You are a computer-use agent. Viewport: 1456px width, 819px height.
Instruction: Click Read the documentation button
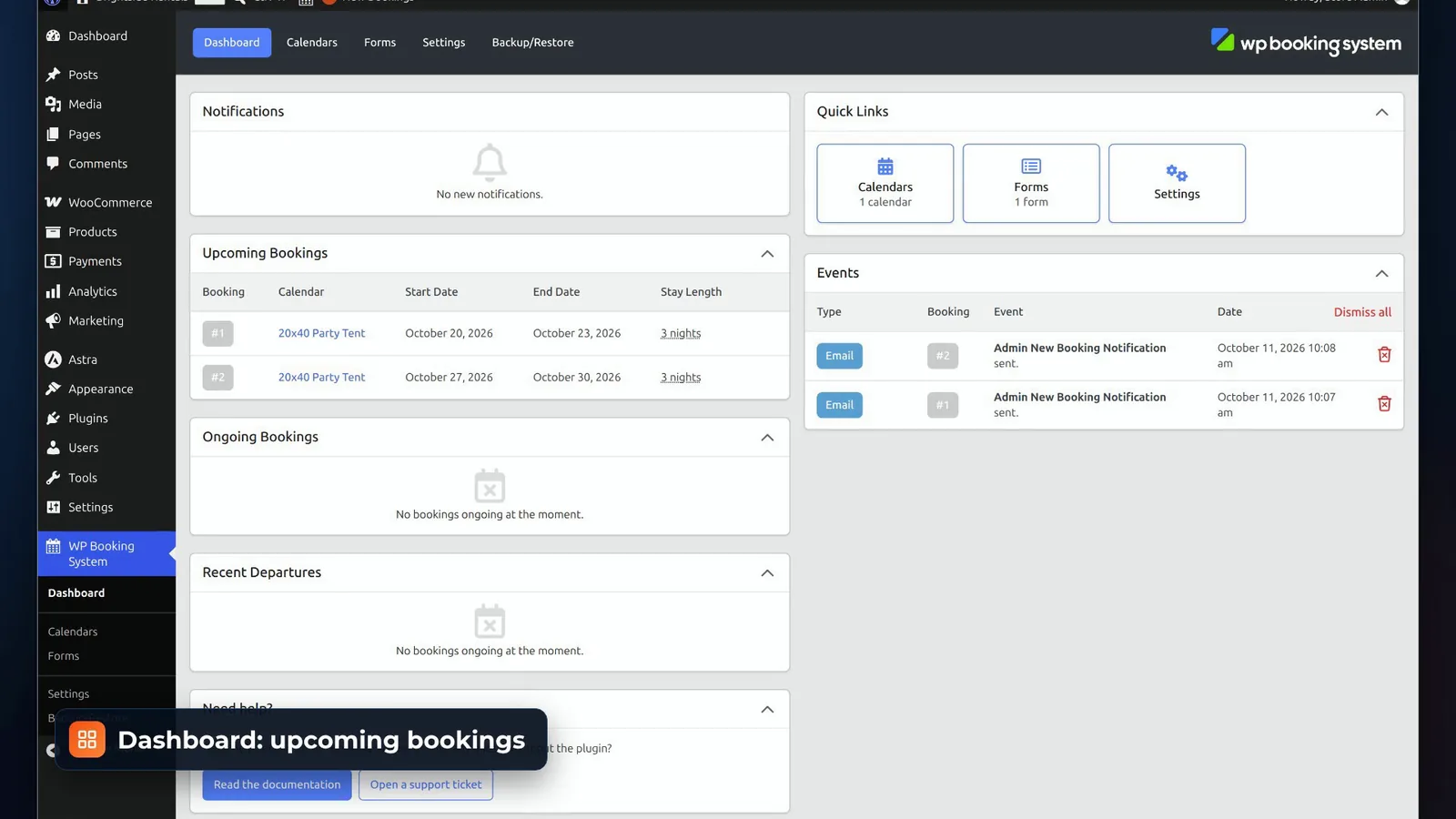(277, 784)
